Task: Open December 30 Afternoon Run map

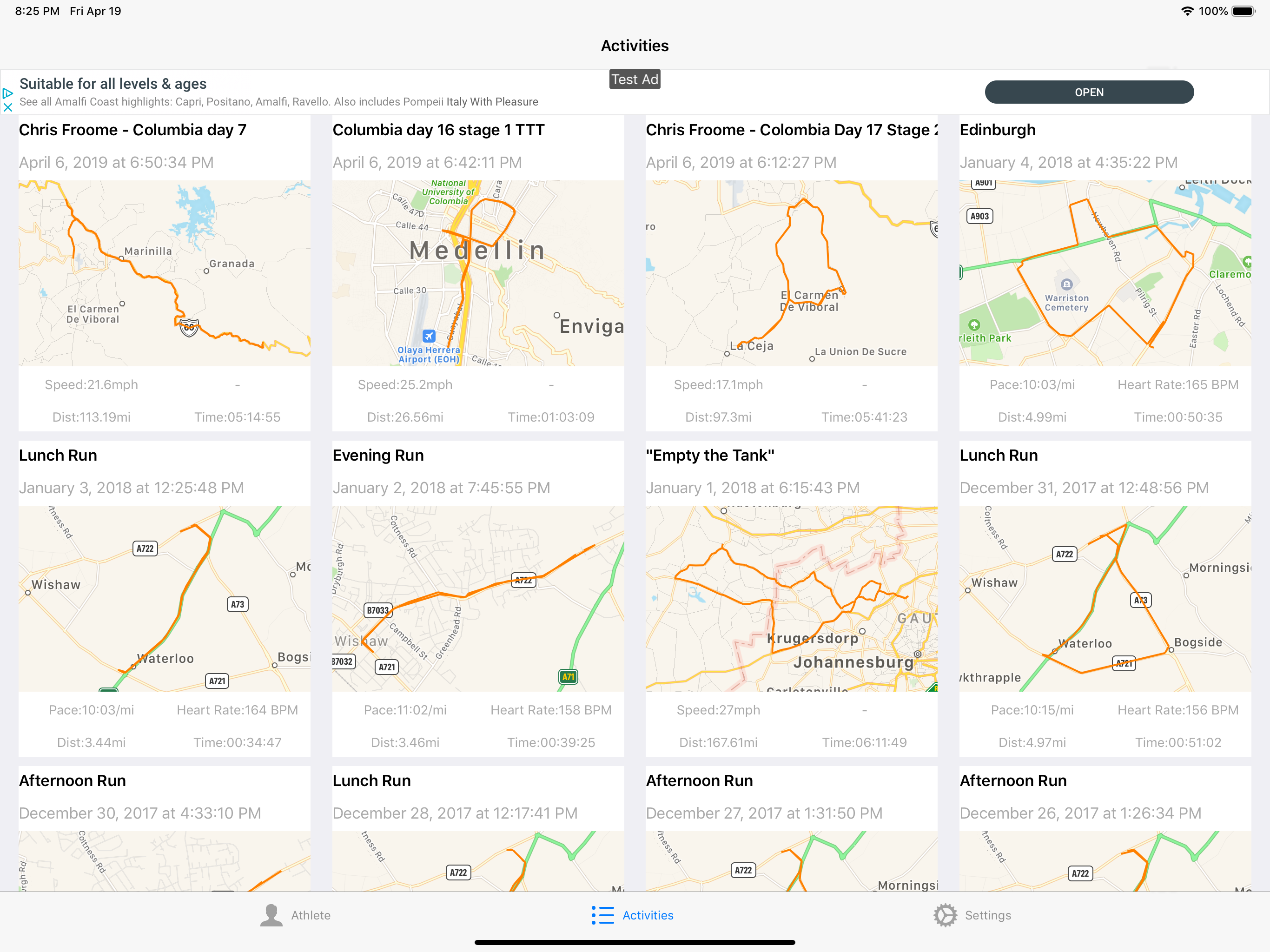Action: (x=164, y=861)
